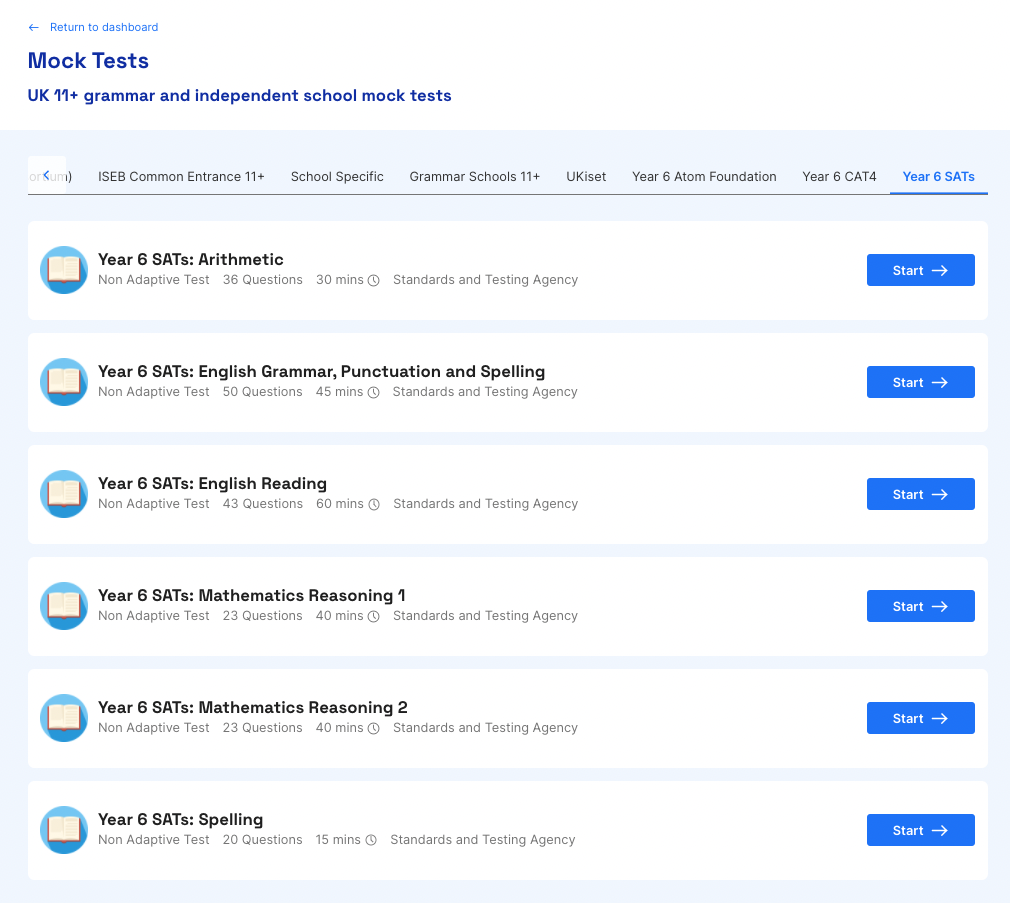This screenshot has width=1010, height=903.
Task: Click the book icon for Mathematics Reasoning 1
Action: (x=64, y=606)
